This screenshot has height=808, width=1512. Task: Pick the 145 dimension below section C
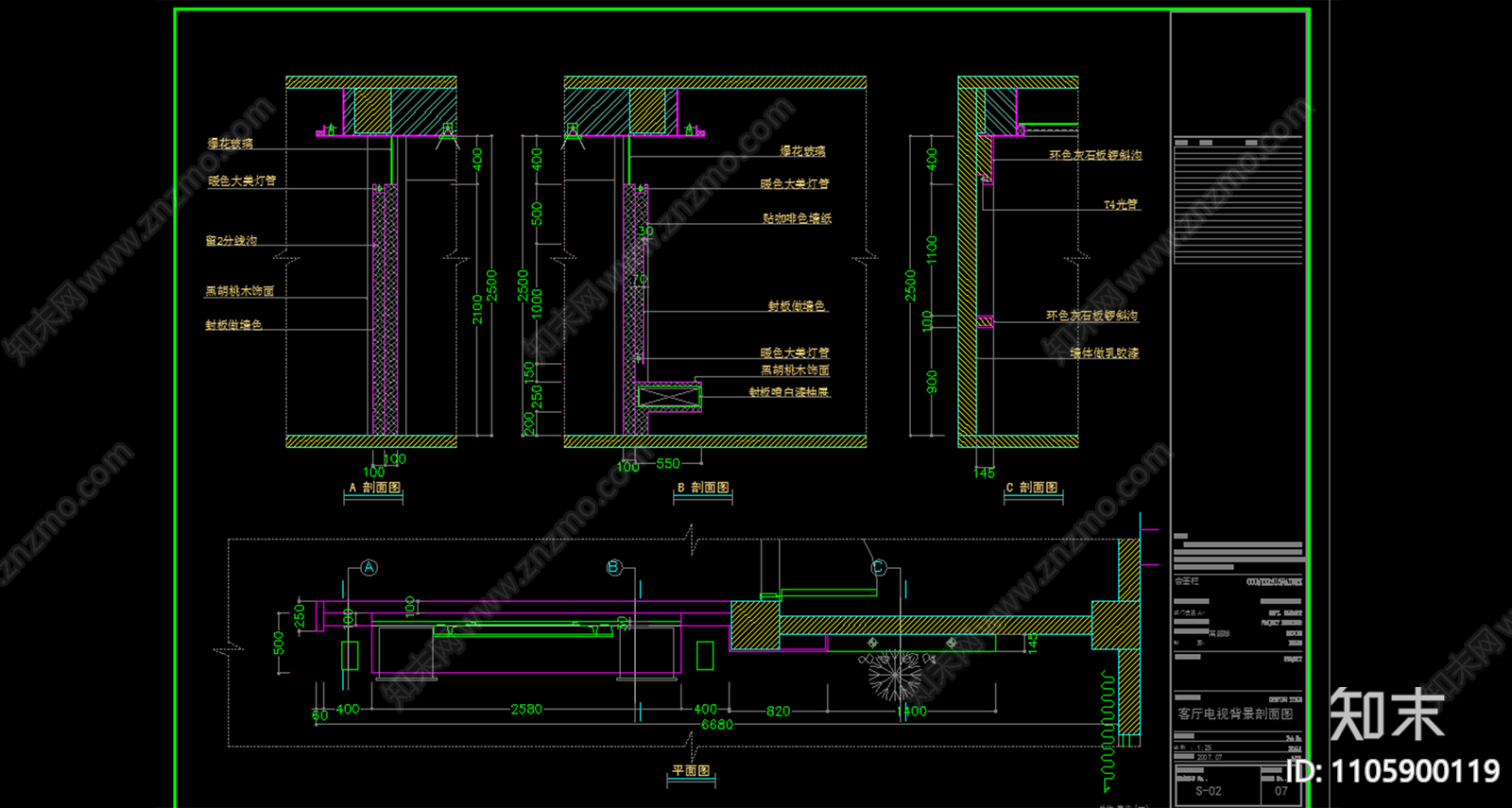click(x=984, y=473)
